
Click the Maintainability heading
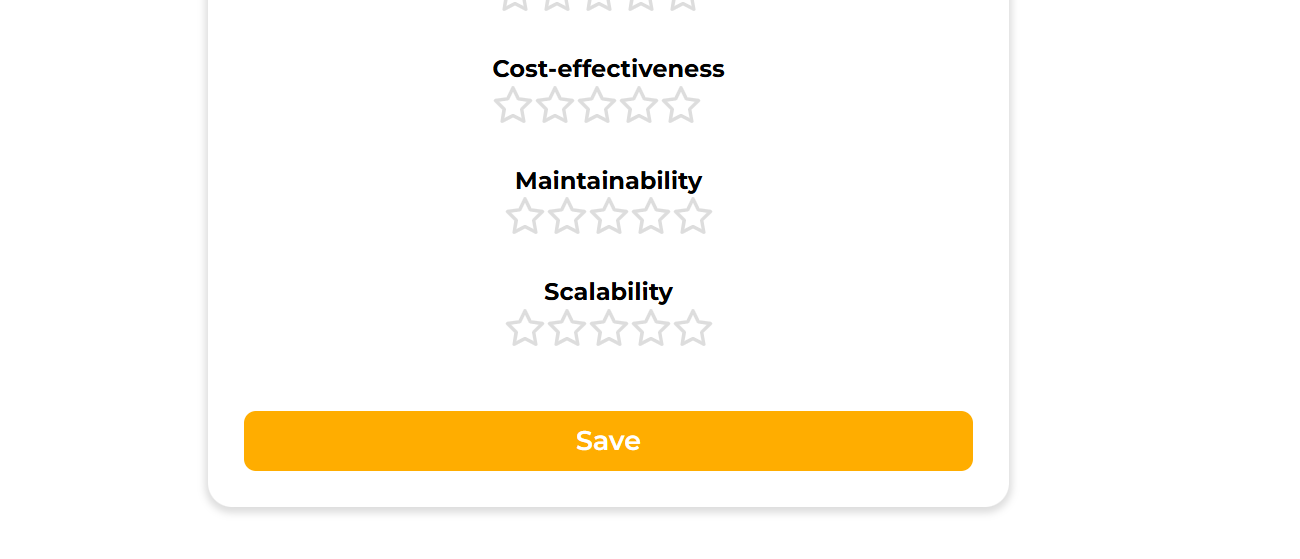tap(608, 181)
